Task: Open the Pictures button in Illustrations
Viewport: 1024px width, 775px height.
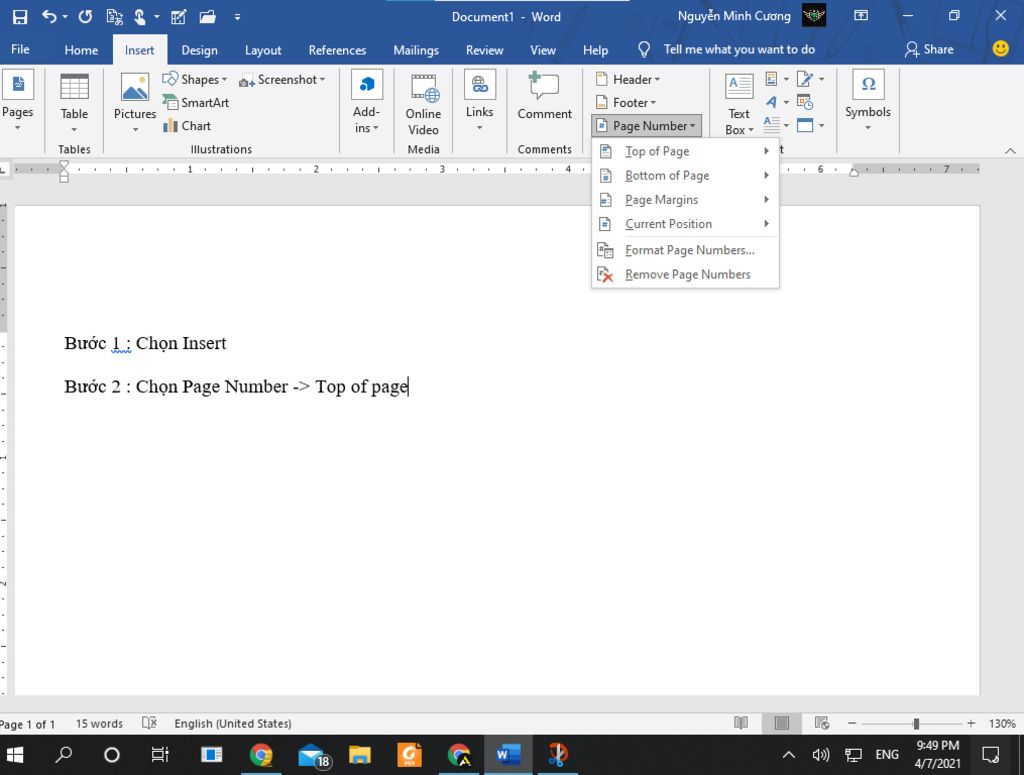Action: tap(135, 103)
